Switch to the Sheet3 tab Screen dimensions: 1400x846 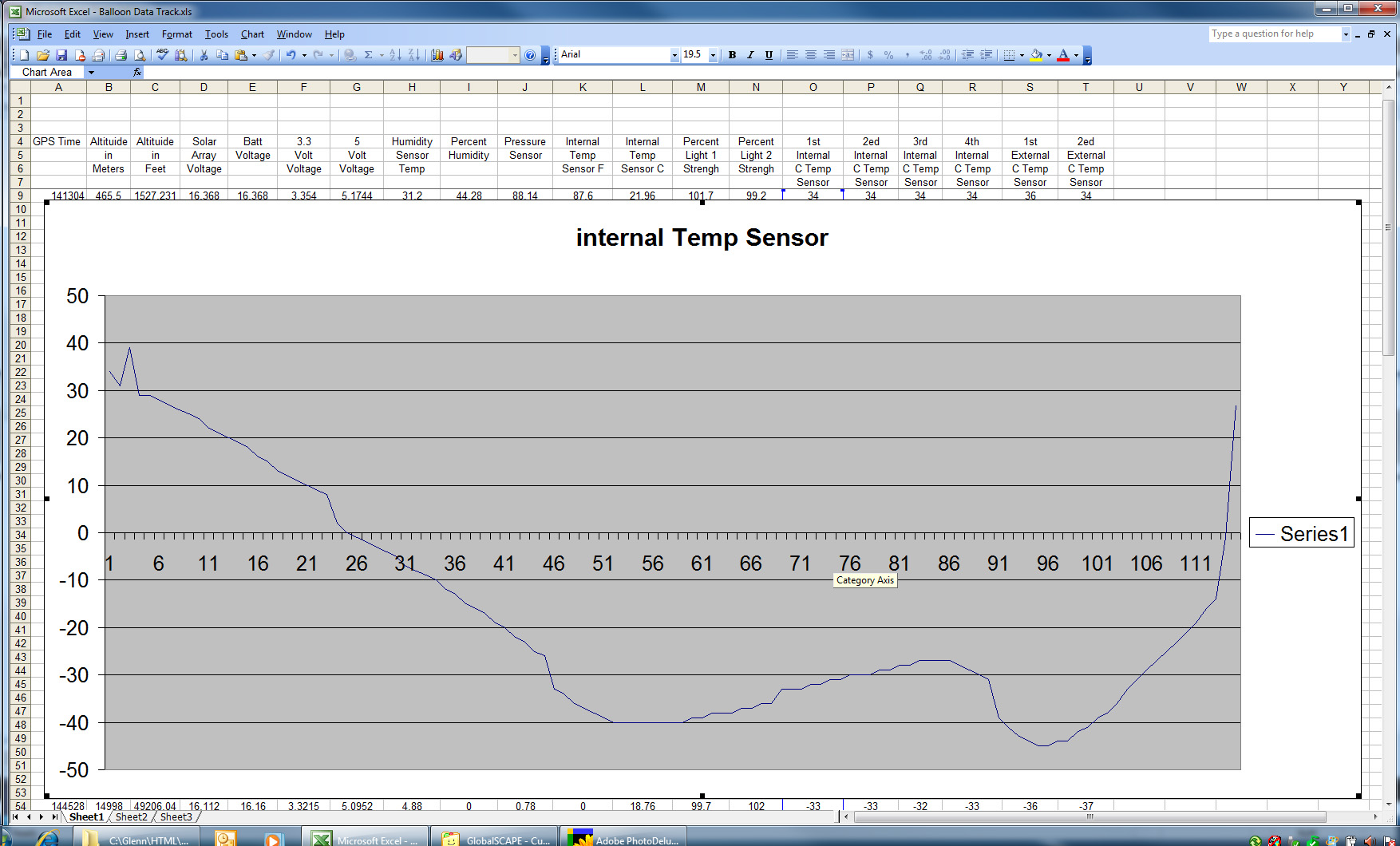176,817
